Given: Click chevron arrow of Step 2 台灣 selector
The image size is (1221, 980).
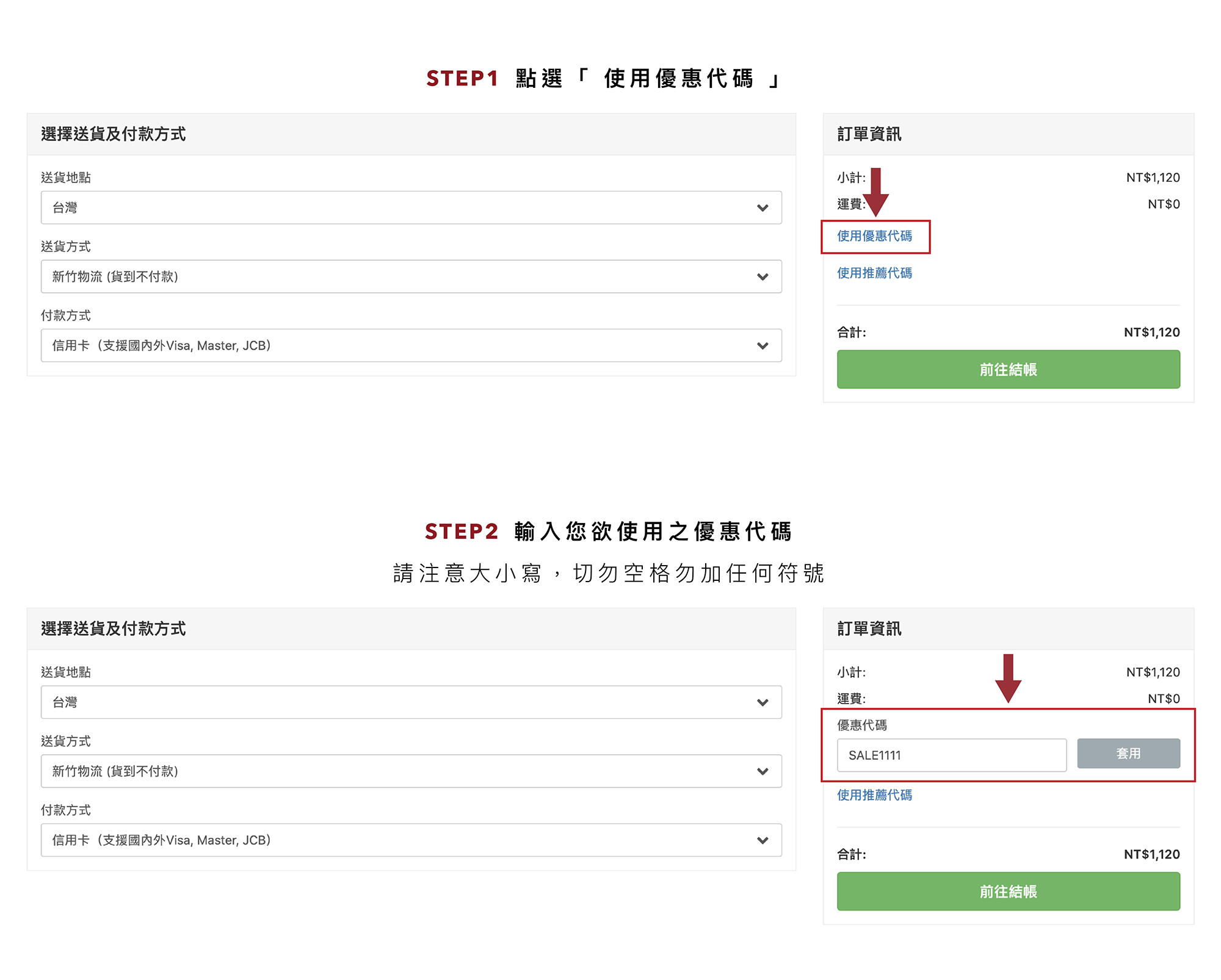Looking at the screenshot, I should [762, 703].
